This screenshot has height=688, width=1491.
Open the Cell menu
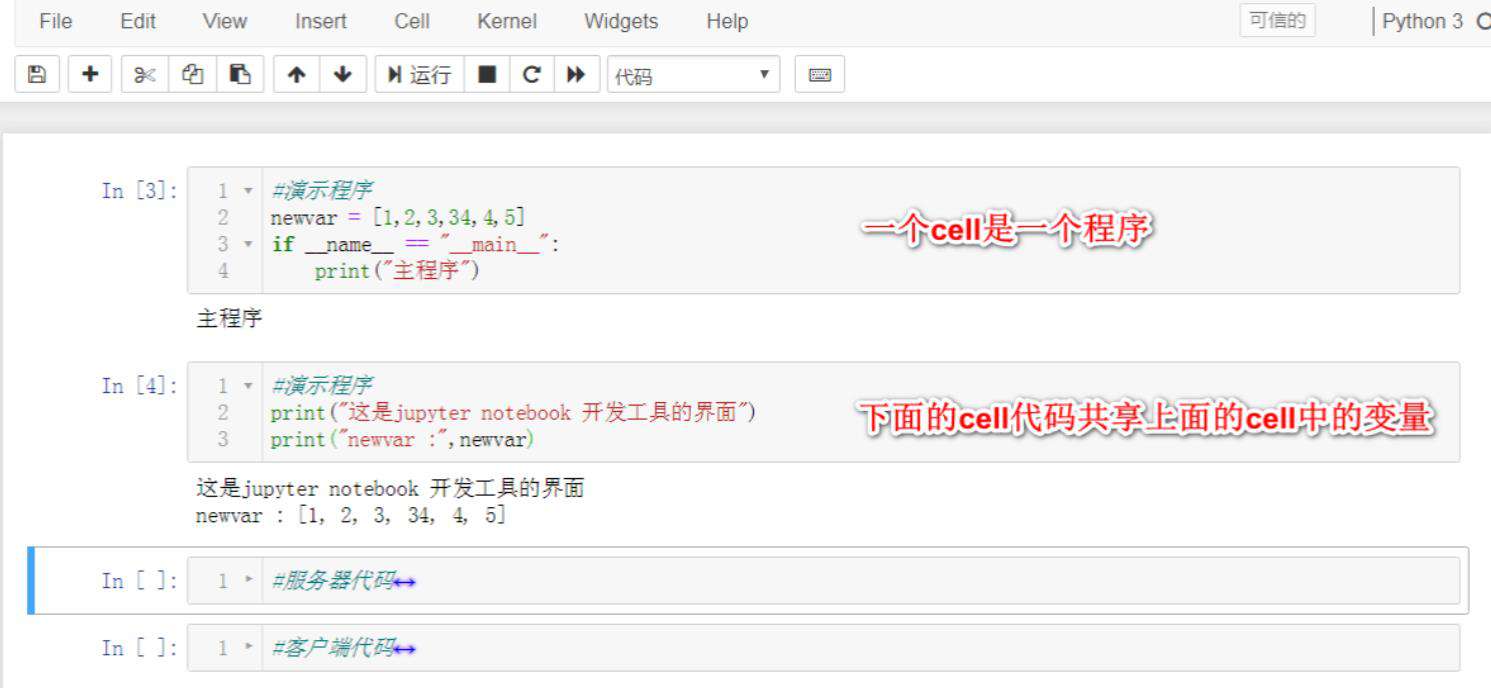click(412, 21)
